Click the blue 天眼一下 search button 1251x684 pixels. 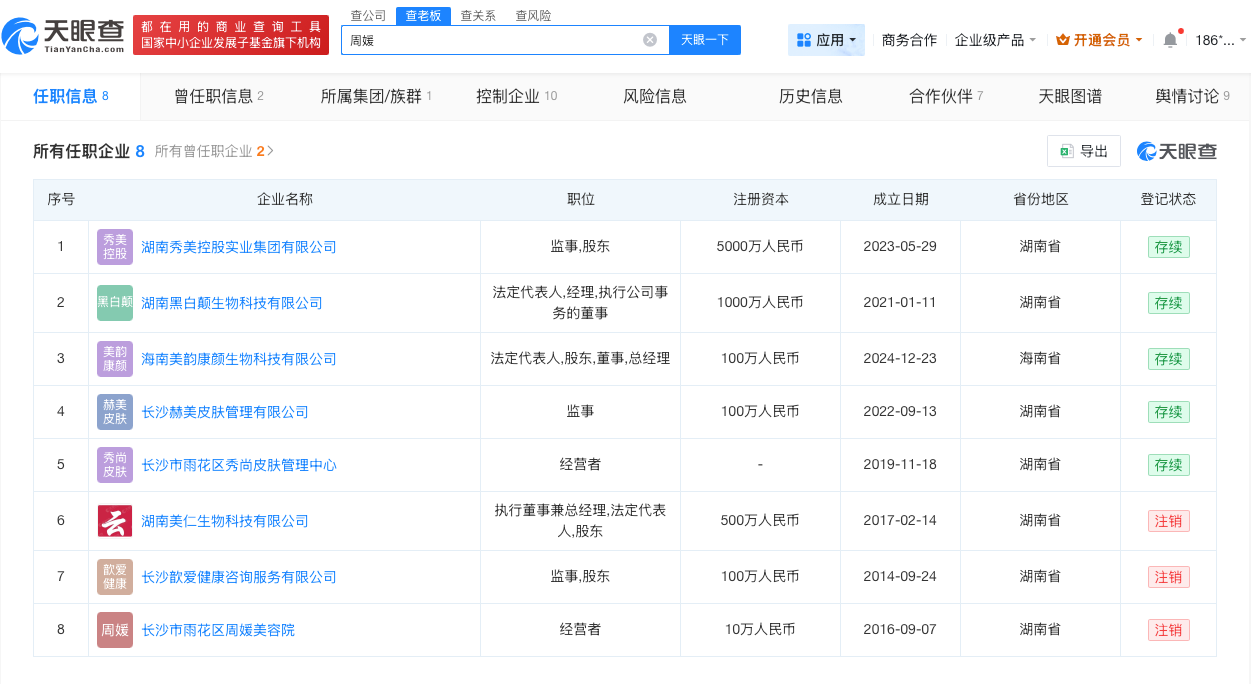[706, 39]
